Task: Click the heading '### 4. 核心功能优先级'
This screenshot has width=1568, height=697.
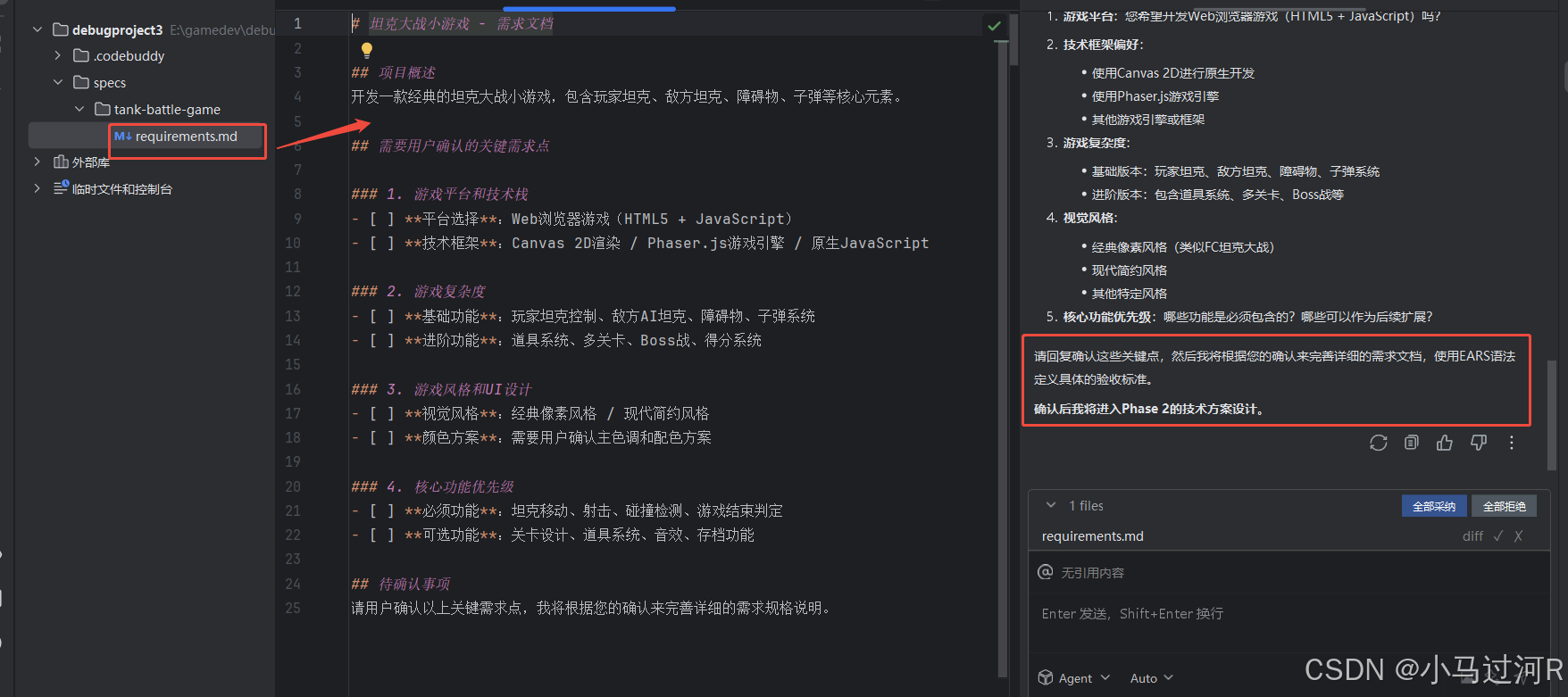Action: click(433, 486)
